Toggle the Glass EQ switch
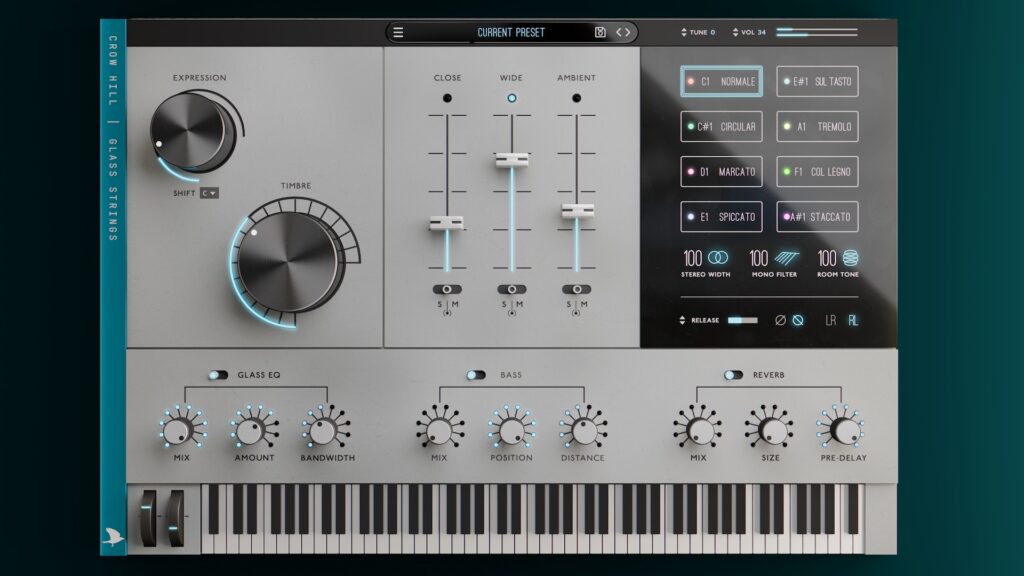 click(x=218, y=375)
